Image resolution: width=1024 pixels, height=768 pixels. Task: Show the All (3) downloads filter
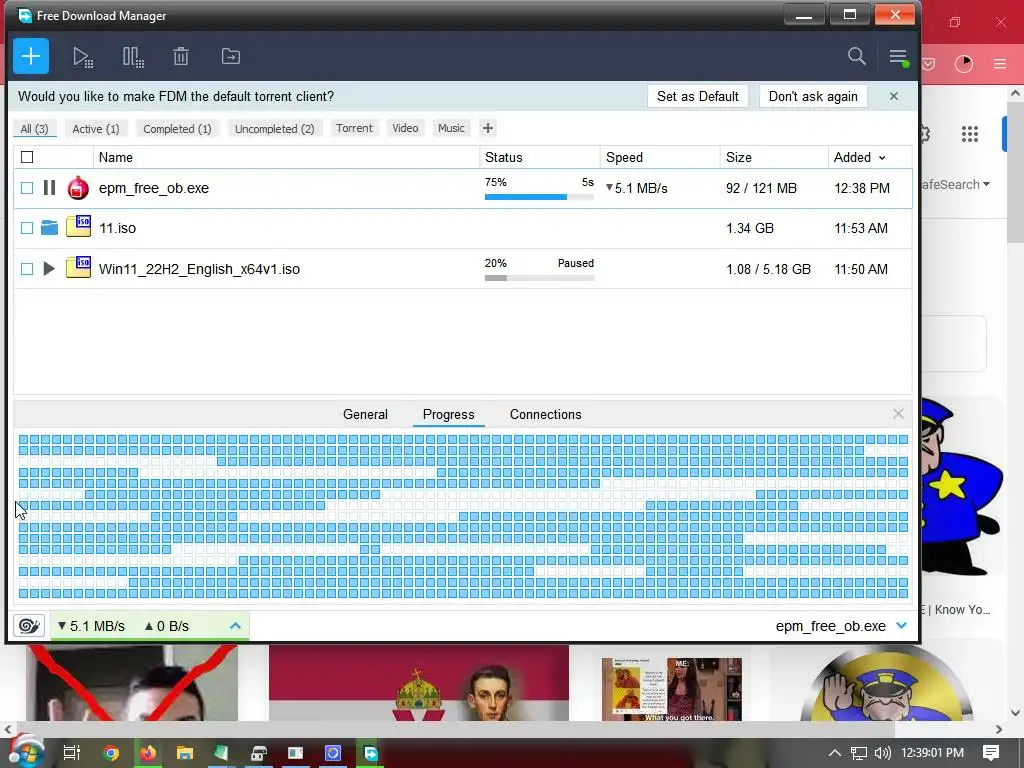pos(34,129)
